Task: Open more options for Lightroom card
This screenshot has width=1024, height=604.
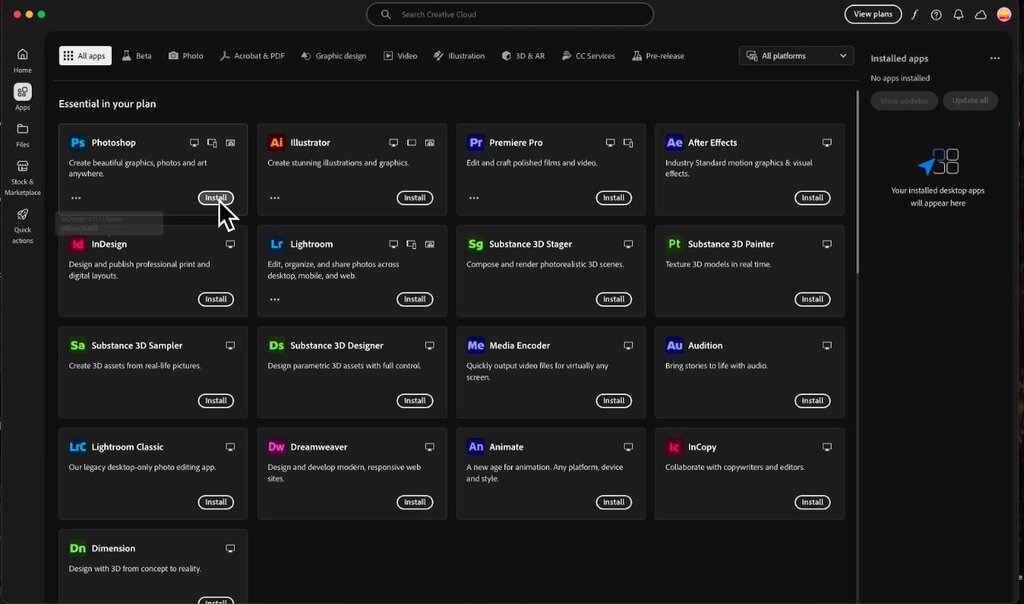Action: [x=275, y=299]
